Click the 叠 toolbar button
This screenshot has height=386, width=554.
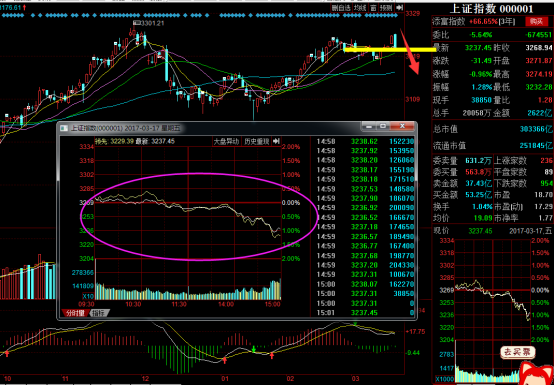click(x=373, y=8)
